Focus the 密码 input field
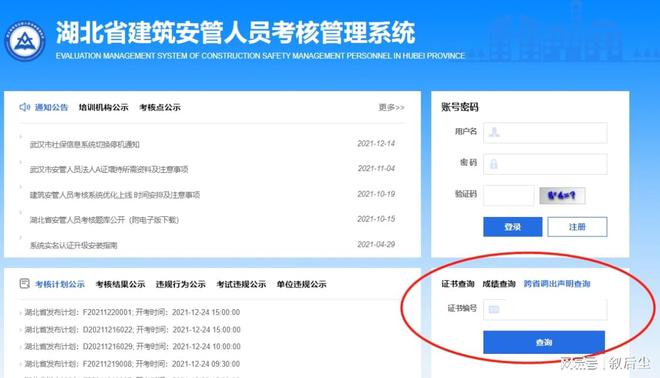The image size is (660, 378). (545, 164)
